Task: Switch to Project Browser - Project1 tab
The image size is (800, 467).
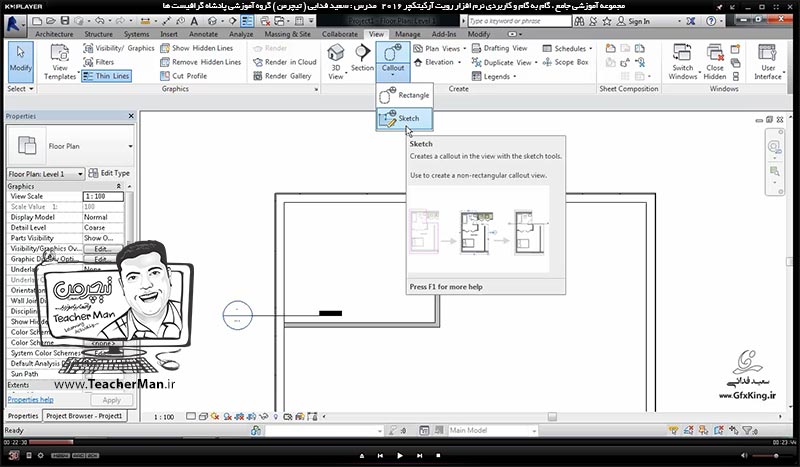Action: (x=84, y=416)
